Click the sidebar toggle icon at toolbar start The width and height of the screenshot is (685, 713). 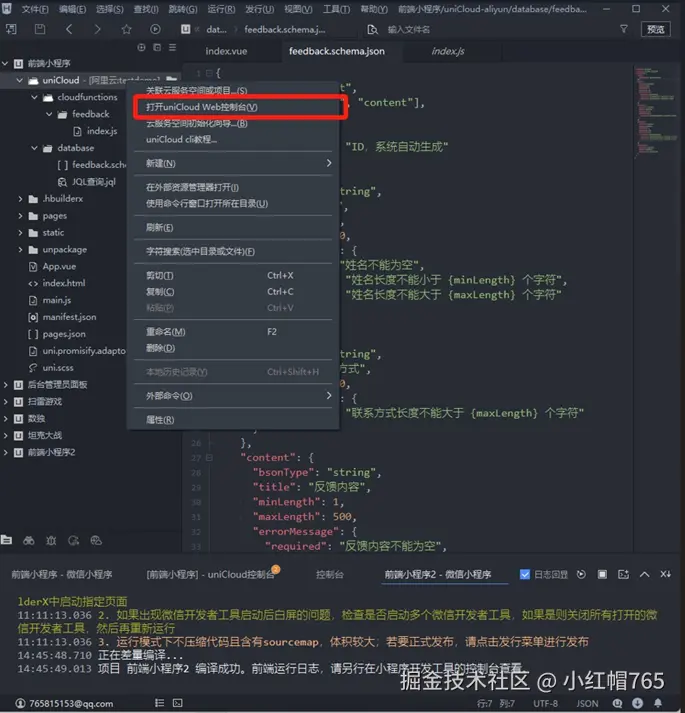click(x=11, y=29)
